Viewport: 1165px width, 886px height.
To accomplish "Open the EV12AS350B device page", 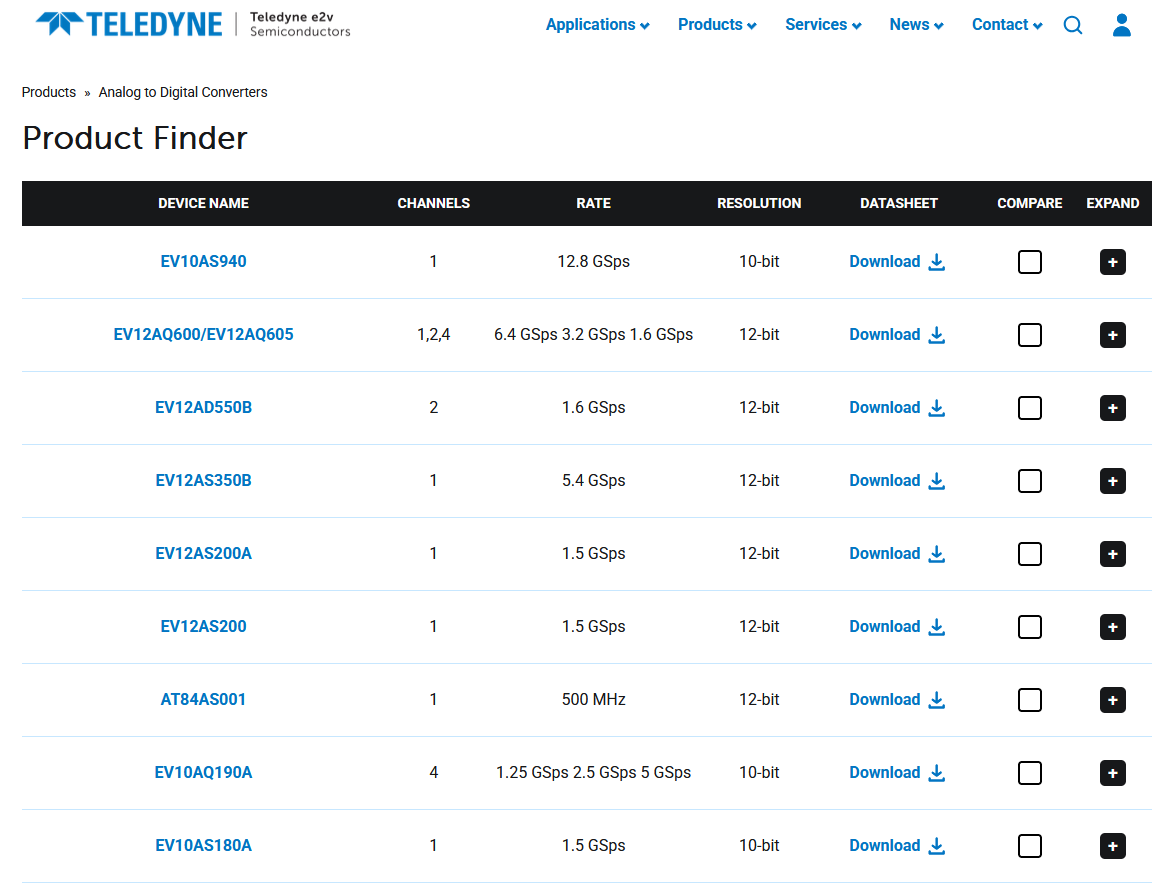I will (204, 480).
